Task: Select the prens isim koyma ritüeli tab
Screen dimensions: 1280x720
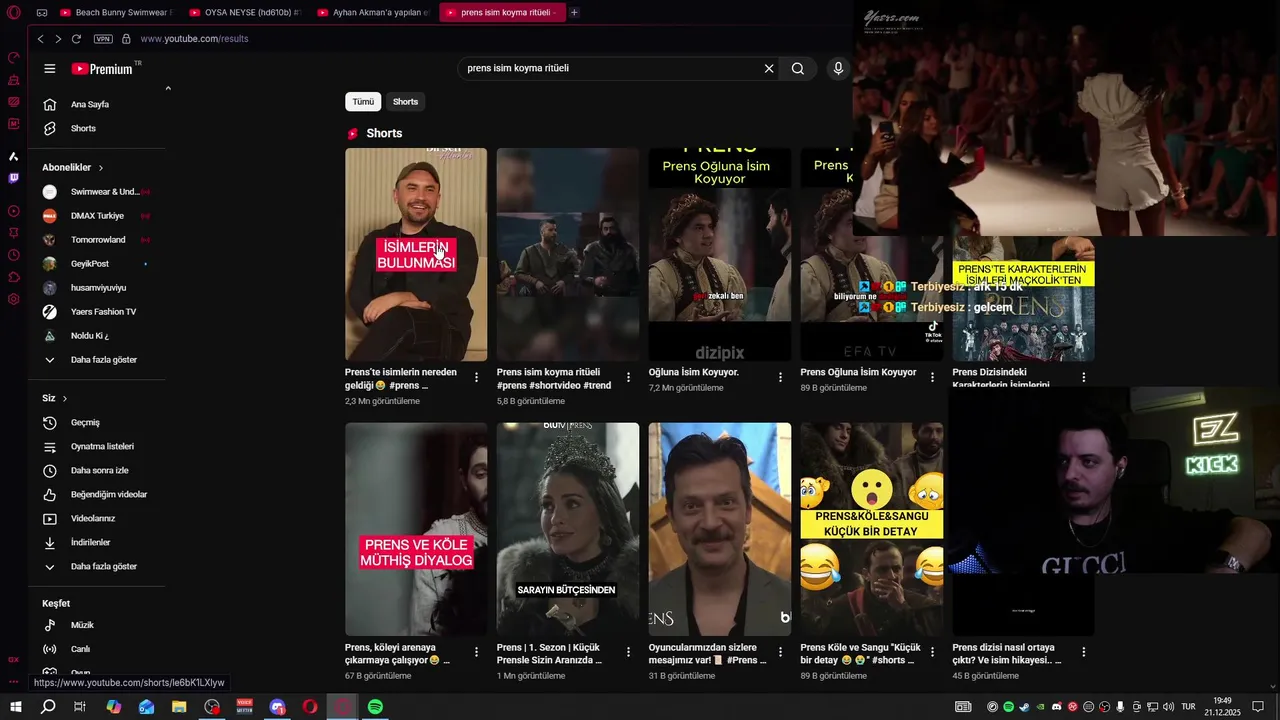Action: tap(502, 12)
